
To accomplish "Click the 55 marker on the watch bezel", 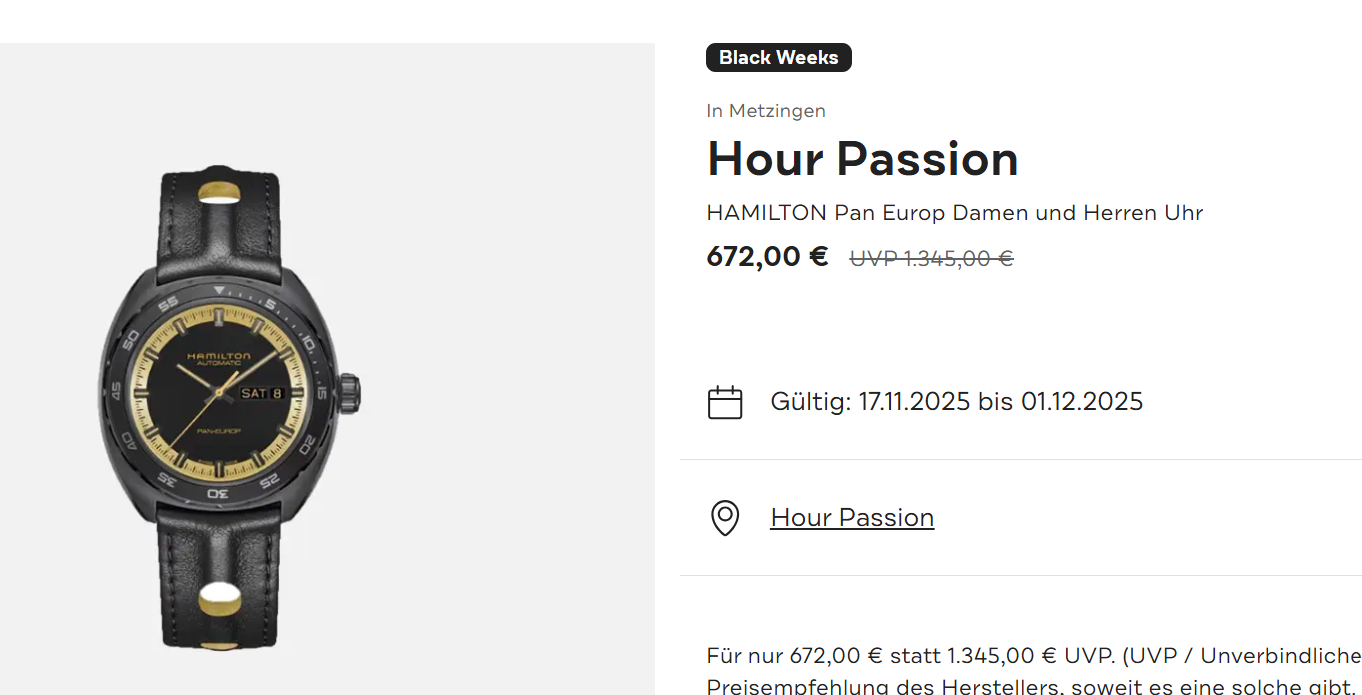I will point(169,303).
